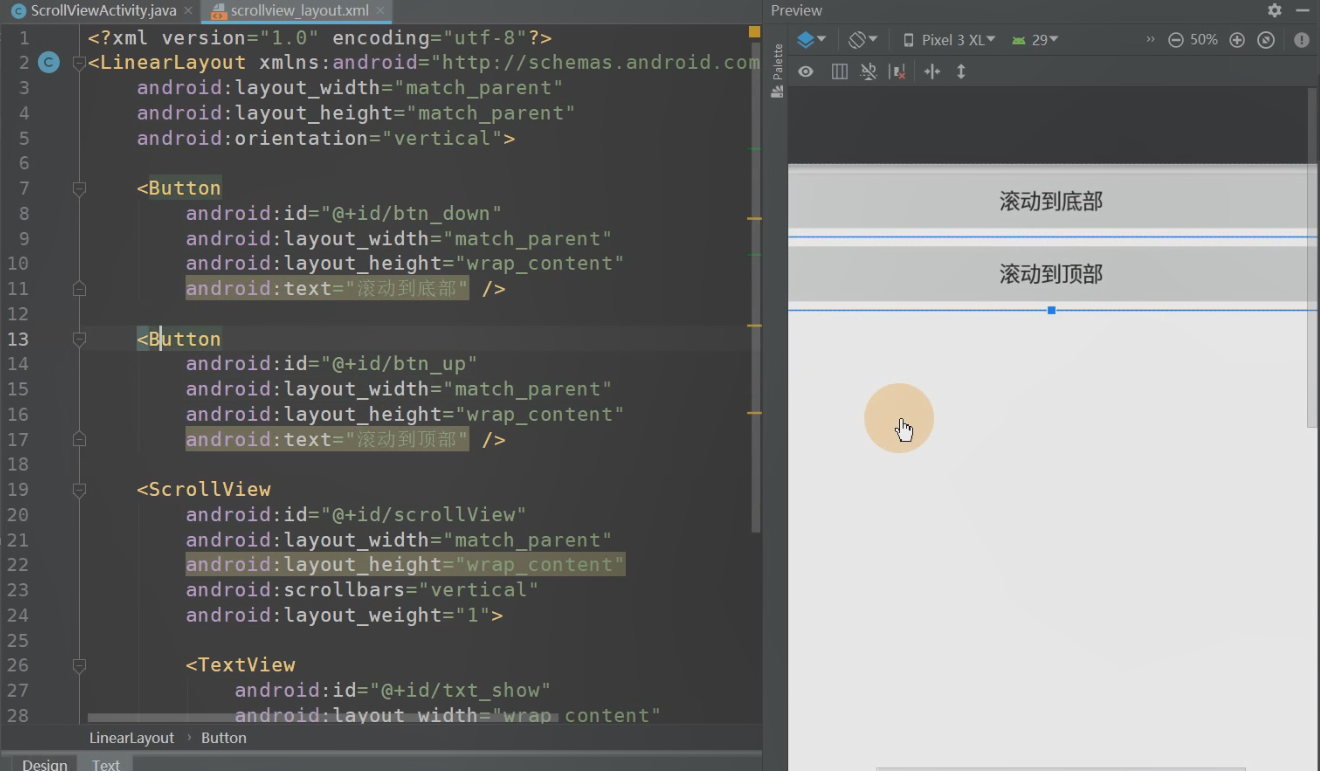Viewport: 1320px width, 771px height.
Task: Toggle horizontal pack/expand icon
Action: tap(932, 72)
